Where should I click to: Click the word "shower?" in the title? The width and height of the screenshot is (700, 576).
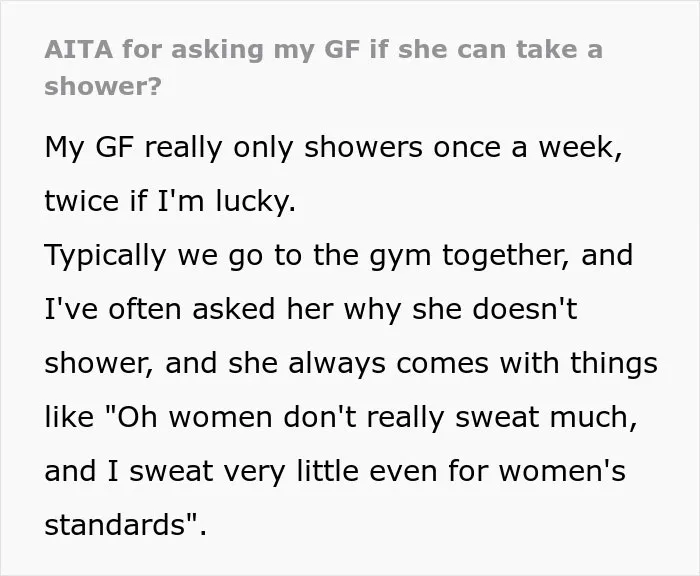102,86
